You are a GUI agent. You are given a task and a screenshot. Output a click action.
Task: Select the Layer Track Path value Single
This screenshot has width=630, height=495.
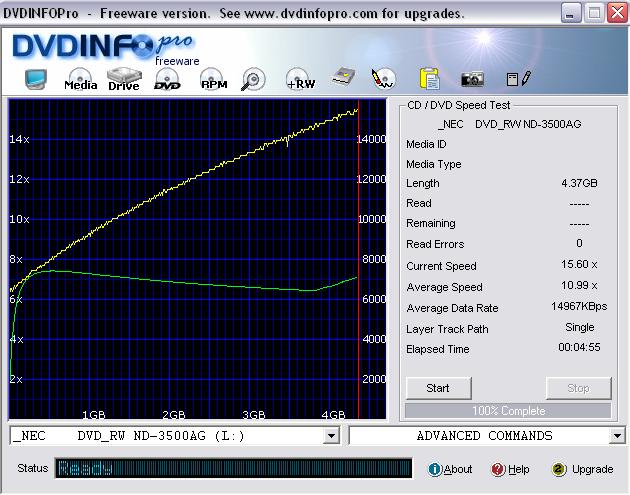click(579, 327)
